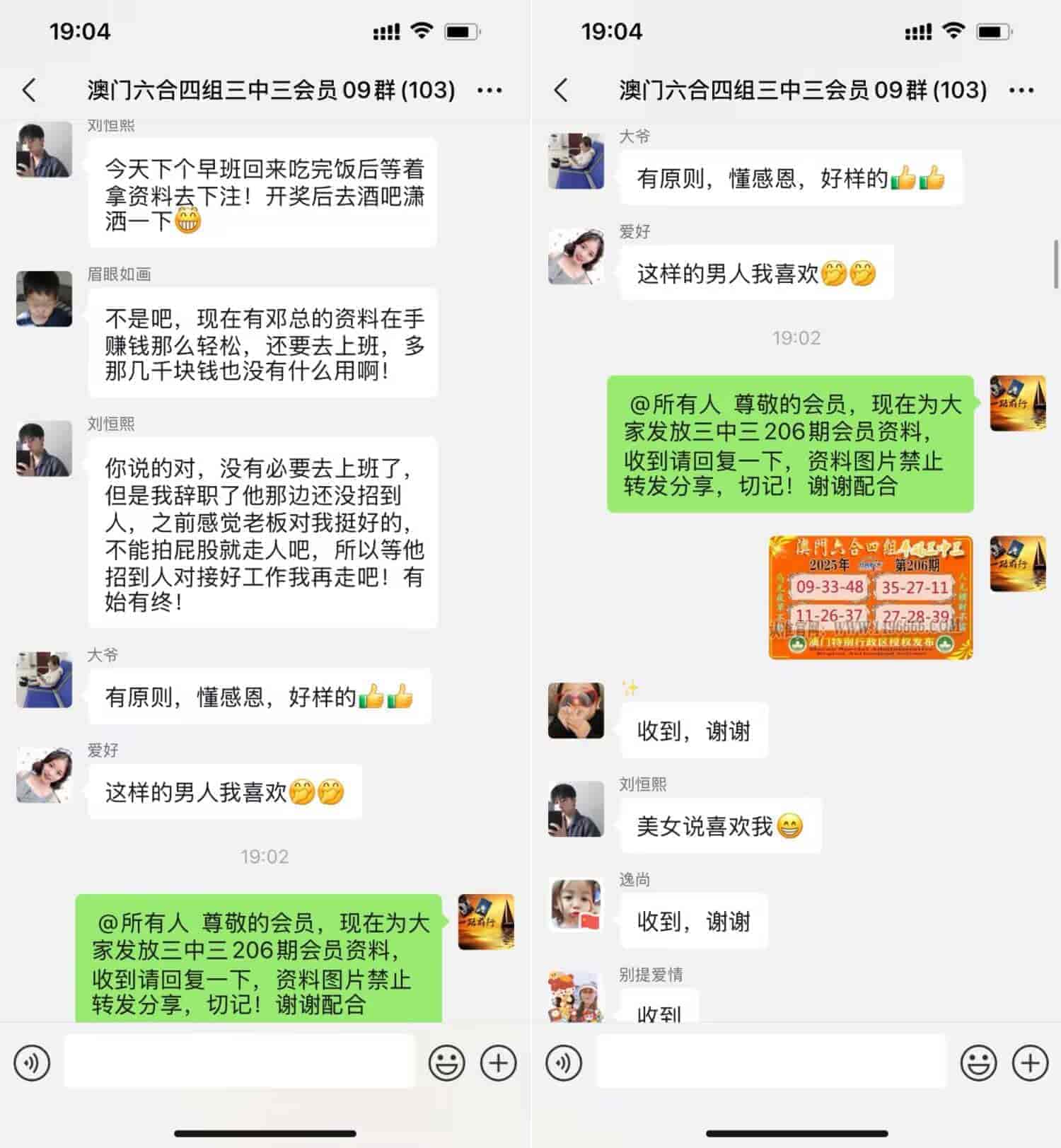The image size is (1061, 1148).
Task: Open the three-dot menu in right chat
Action: pyautogui.click(x=1021, y=90)
